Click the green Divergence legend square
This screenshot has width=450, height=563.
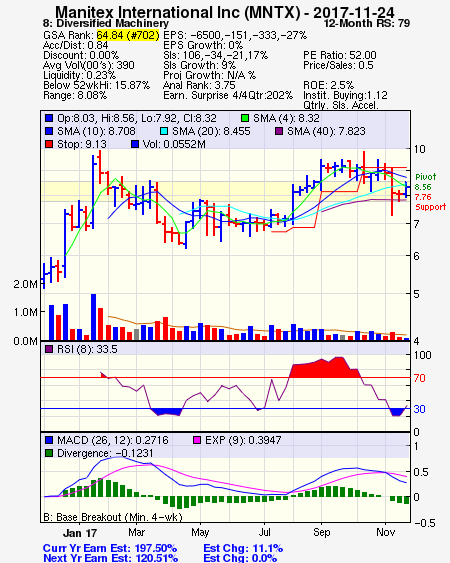pyautogui.click(x=49, y=453)
